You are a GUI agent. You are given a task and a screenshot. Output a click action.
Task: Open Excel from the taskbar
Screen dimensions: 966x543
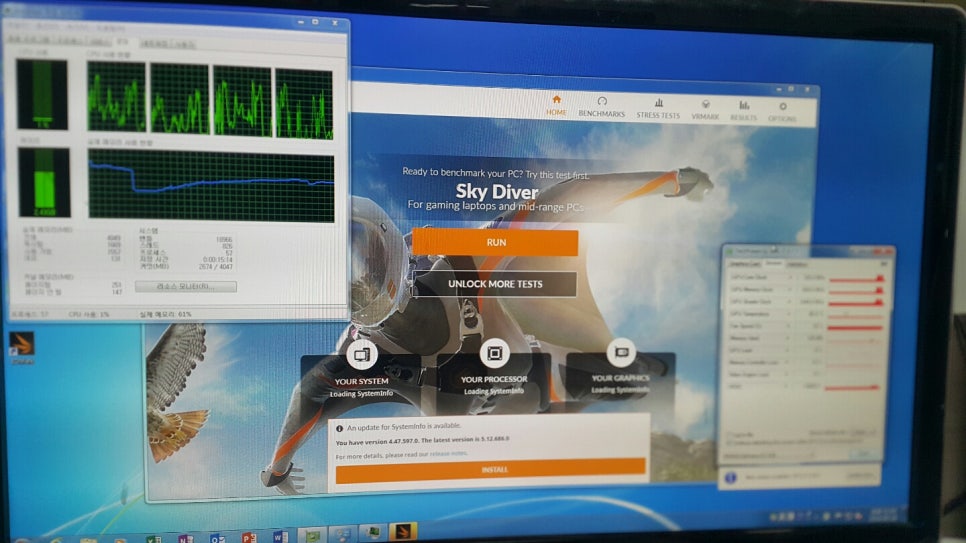pyautogui.click(x=153, y=538)
